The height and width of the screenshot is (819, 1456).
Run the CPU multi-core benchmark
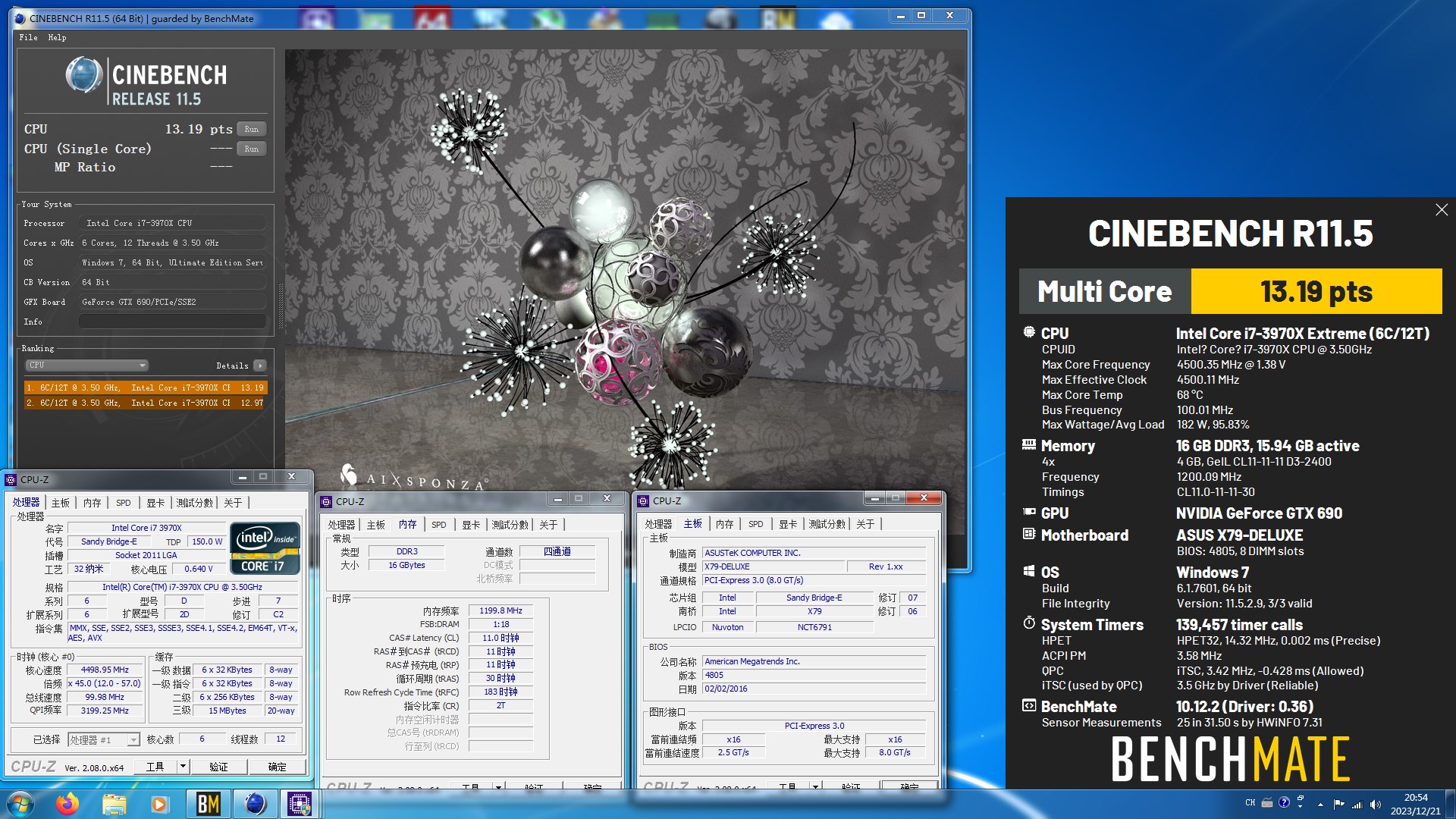252,129
